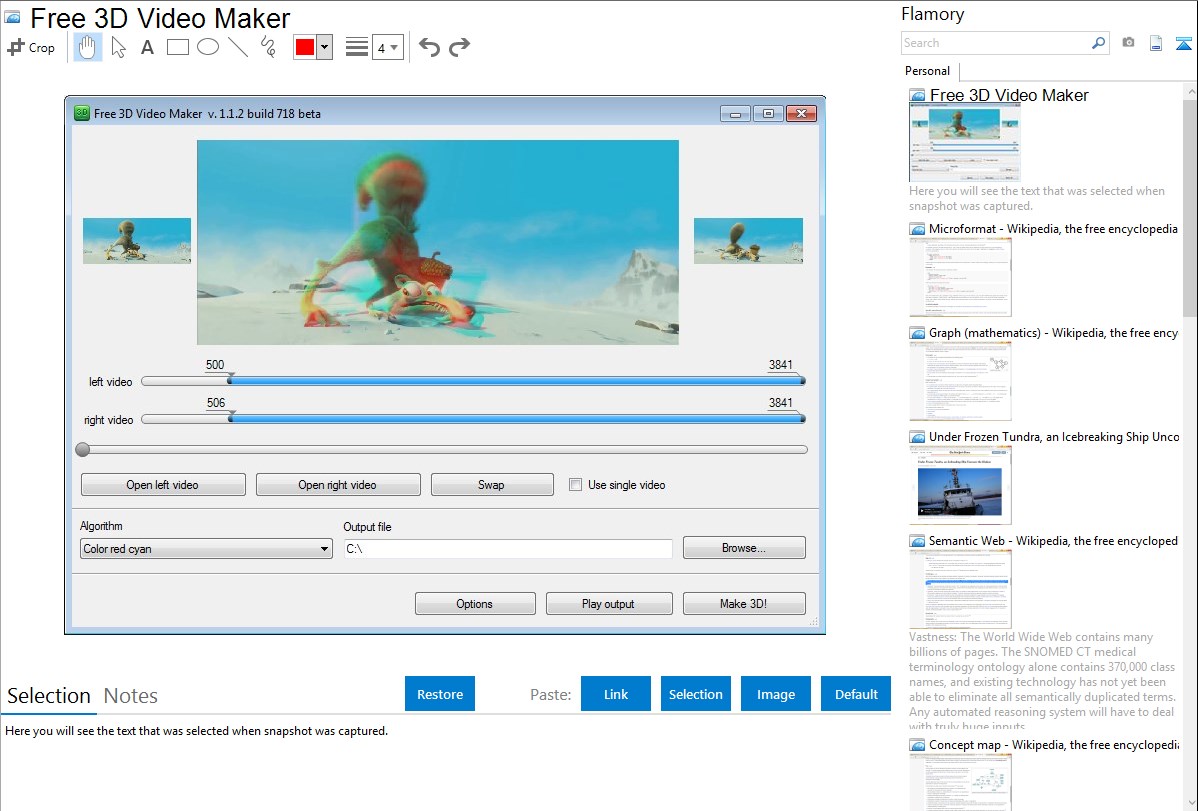Screen dimensions: 1198x811
Task: Click the Paste Selection button
Action: click(x=696, y=694)
